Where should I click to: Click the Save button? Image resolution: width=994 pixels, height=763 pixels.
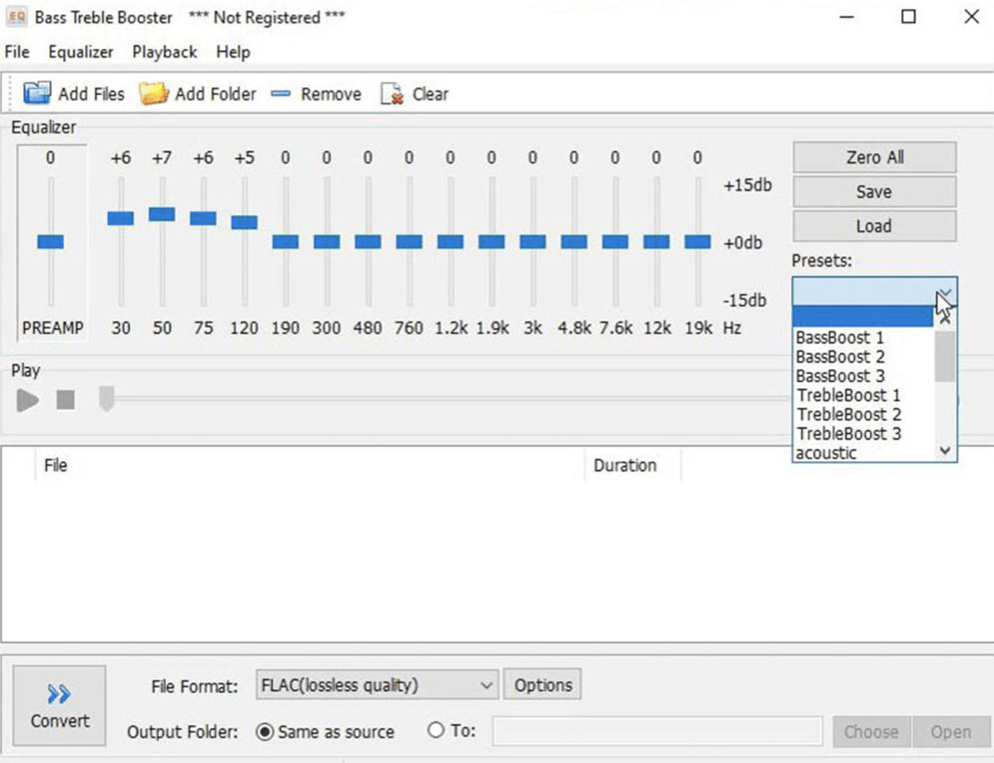pyautogui.click(x=875, y=191)
